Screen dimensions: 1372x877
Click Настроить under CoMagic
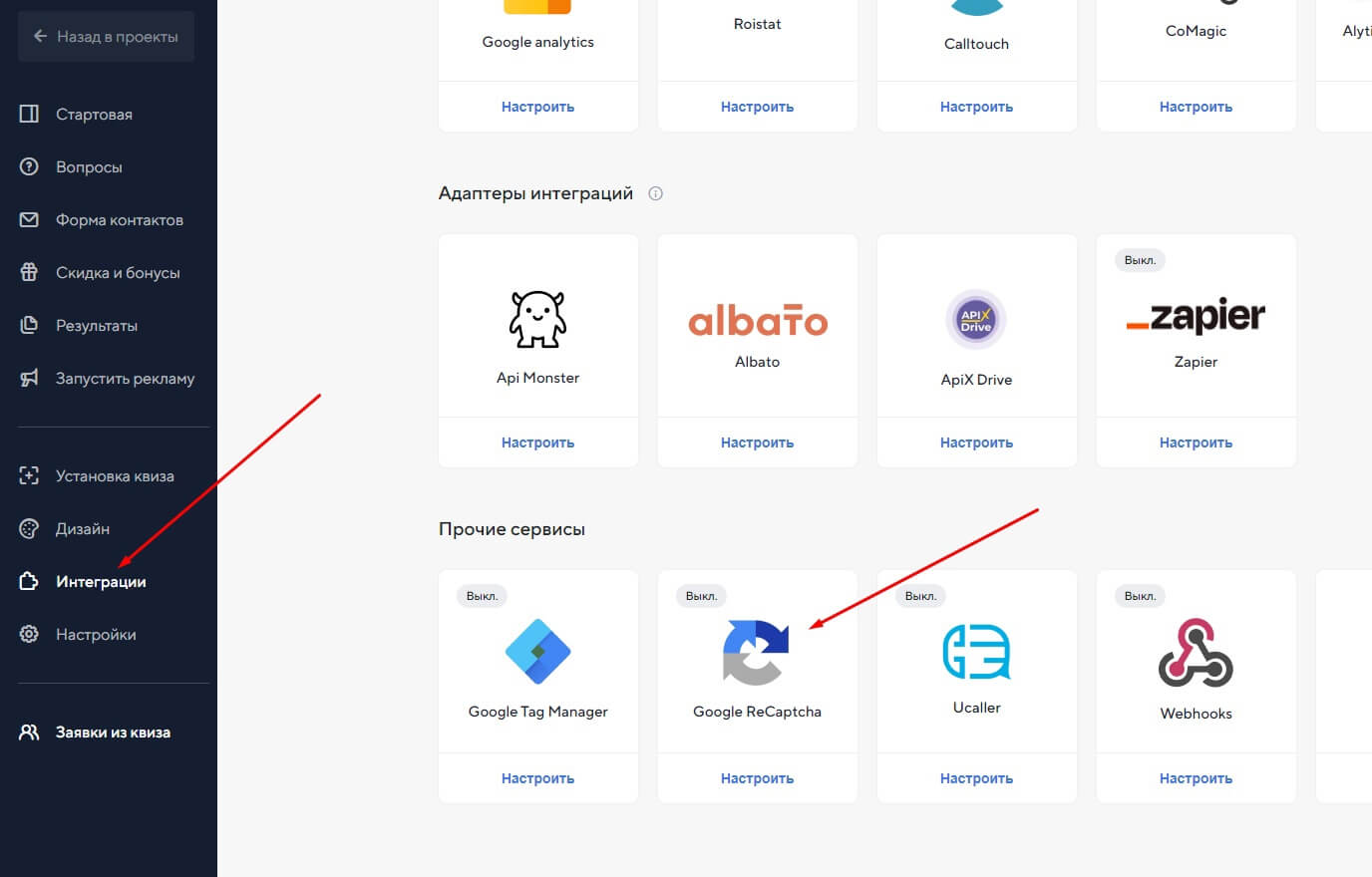[1196, 107]
